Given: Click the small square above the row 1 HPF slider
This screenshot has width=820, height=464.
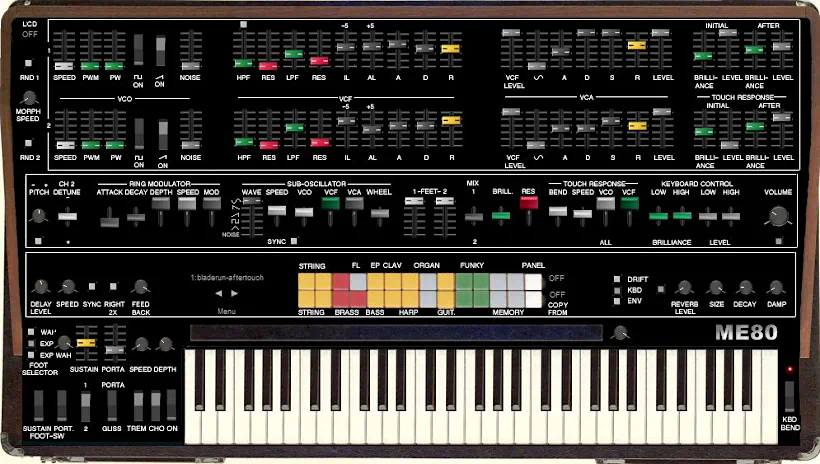Looking at the screenshot, I should point(243,25).
